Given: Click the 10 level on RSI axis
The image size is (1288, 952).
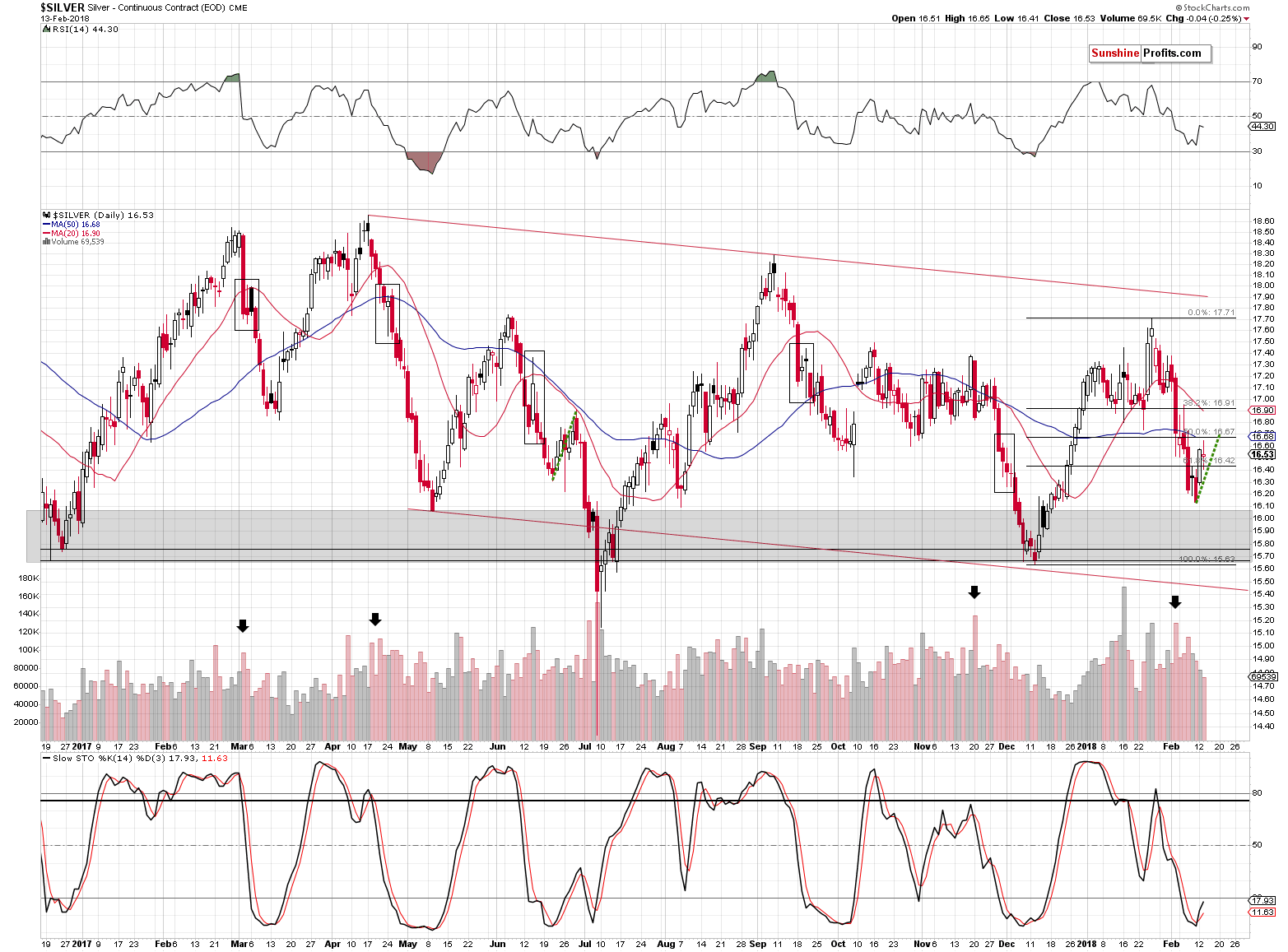Looking at the screenshot, I should (x=1257, y=186).
